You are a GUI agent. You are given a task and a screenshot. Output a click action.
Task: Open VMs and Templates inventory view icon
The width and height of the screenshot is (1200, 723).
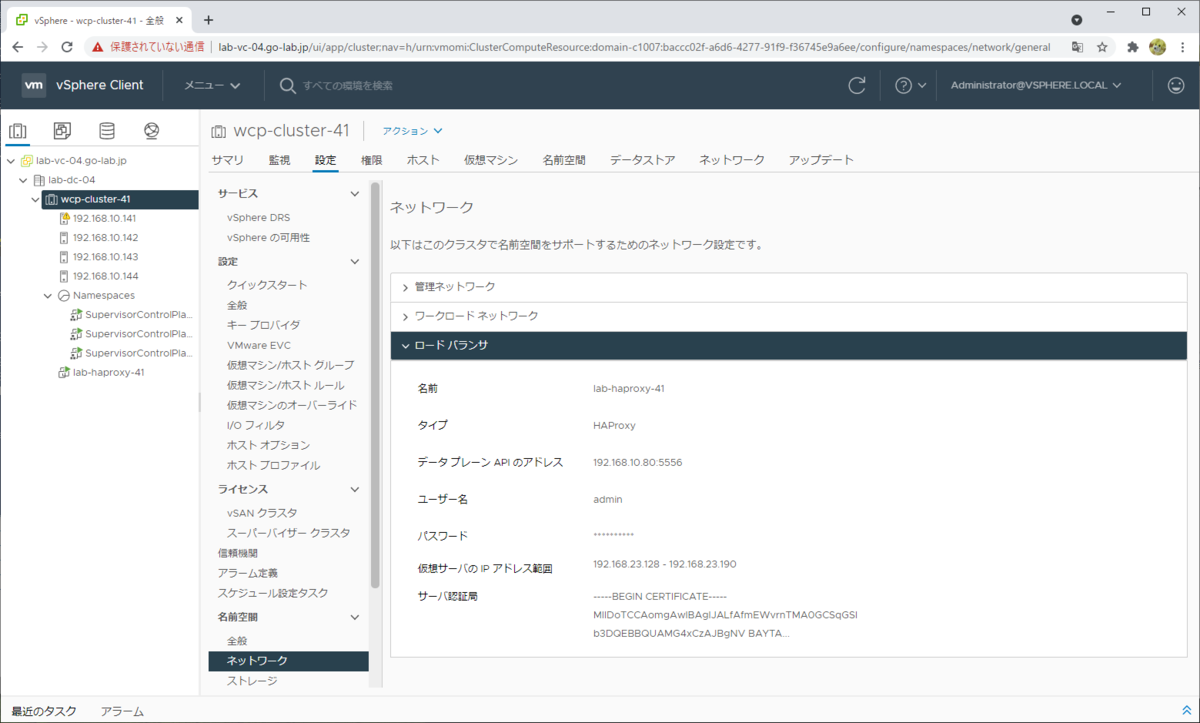(62, 131)
